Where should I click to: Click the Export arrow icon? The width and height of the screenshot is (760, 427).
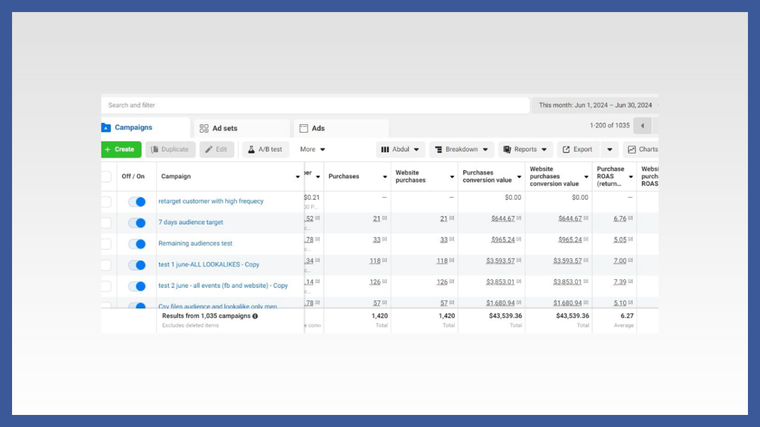click(x=566, y=150)
